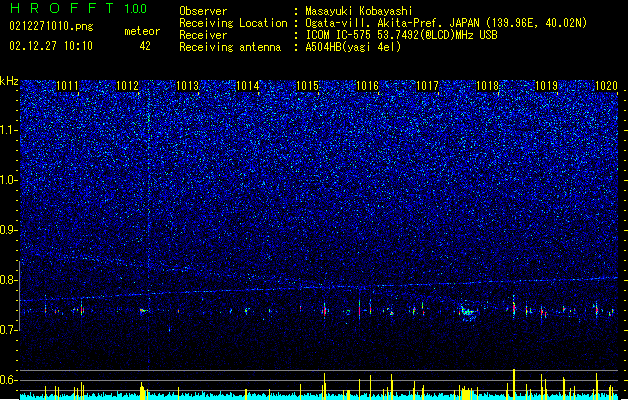Click the 0.9 kHz axis tick label

point(8,230)
